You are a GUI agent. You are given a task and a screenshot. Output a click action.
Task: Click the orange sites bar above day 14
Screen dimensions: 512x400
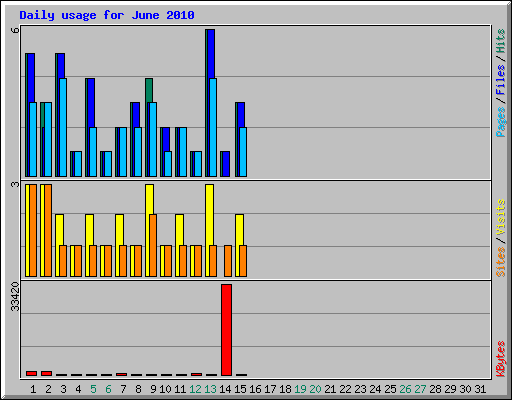pos(228,261)
